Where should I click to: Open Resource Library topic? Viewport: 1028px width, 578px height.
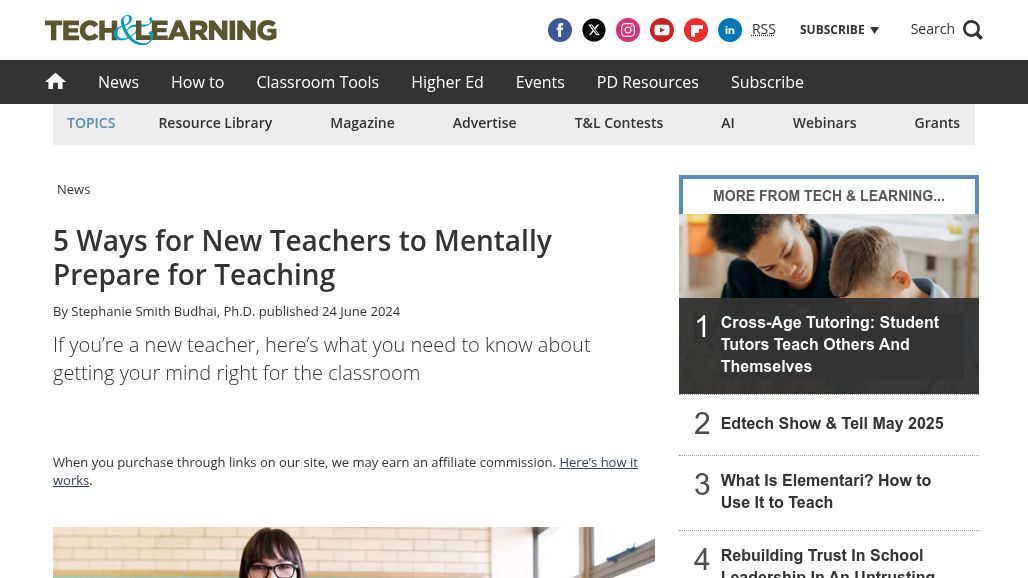tap(215, 123)
